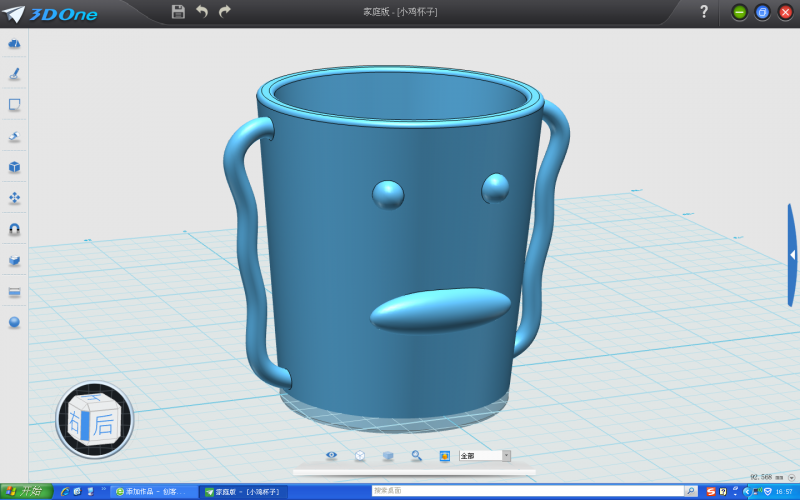Open the move/transform arrows tool

tap(14, 198)
